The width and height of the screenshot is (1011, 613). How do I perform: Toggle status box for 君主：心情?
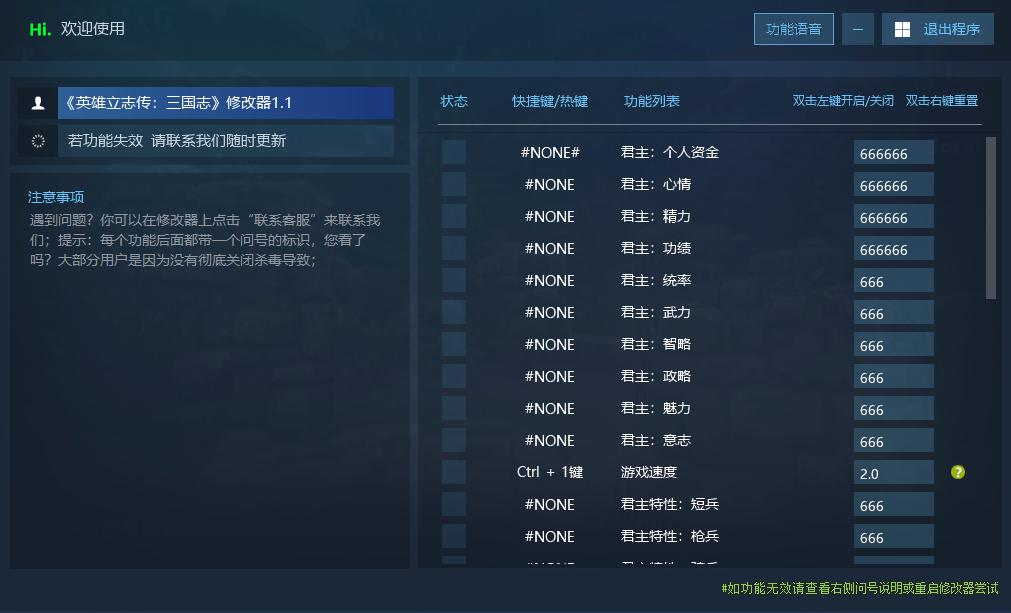coord(454,184)
